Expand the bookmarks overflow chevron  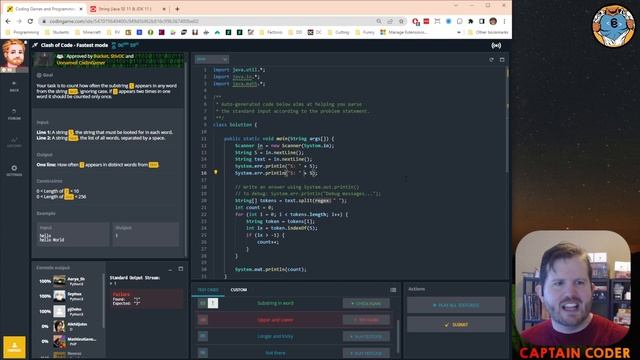(459, 32)
